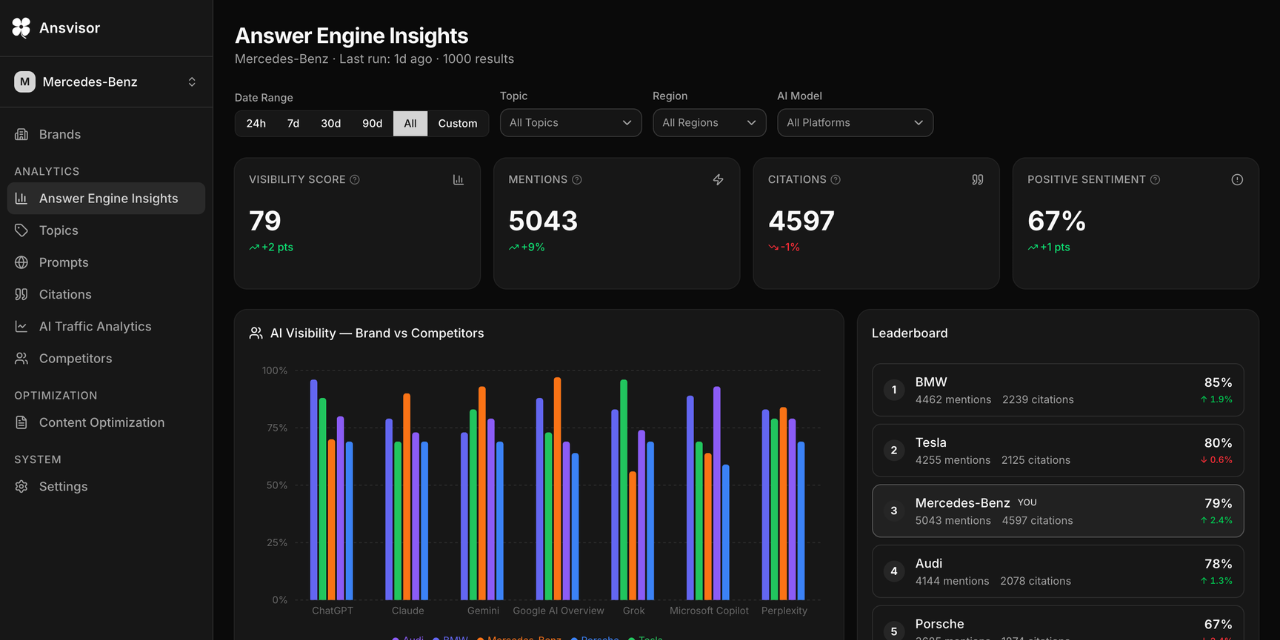
Task: Open the Competitors page
Action: (106, 358)
